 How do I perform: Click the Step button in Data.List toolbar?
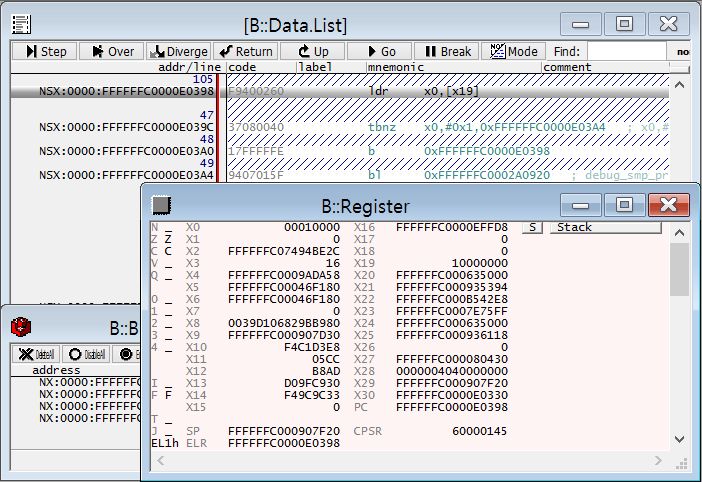click(45, 51)
